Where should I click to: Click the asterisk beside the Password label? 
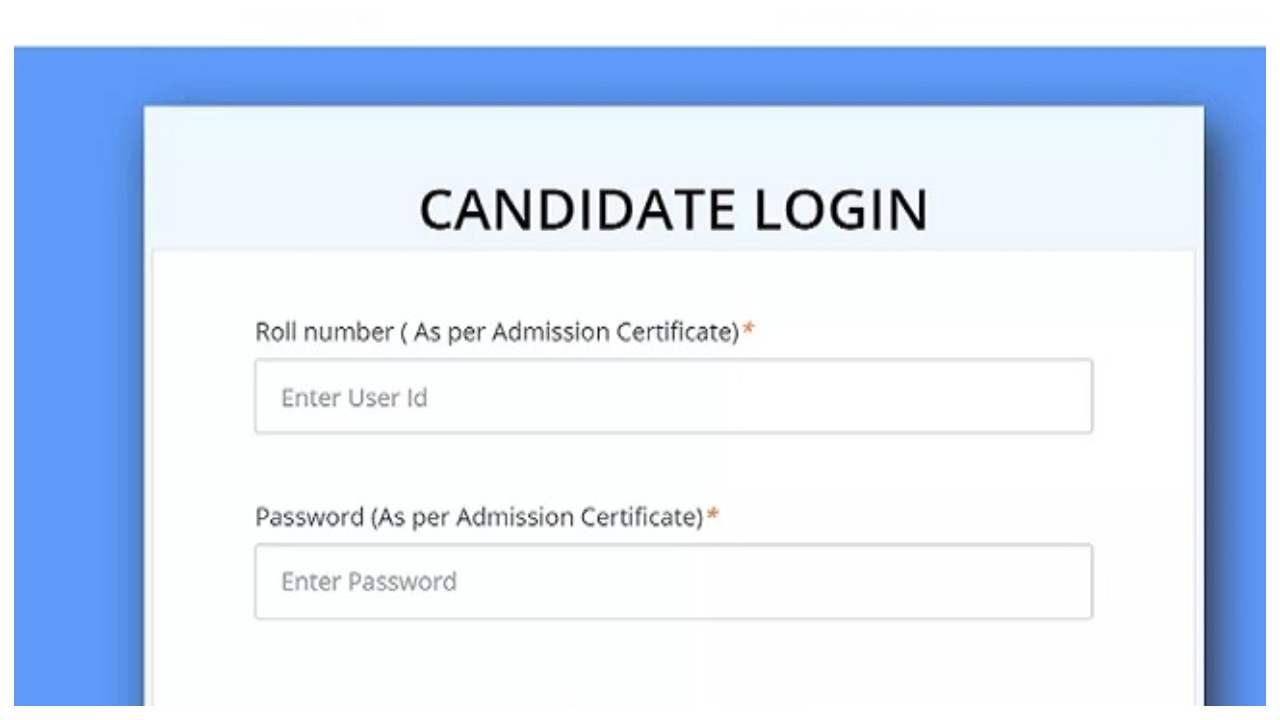pyautogui.click(x=713, y=517)
